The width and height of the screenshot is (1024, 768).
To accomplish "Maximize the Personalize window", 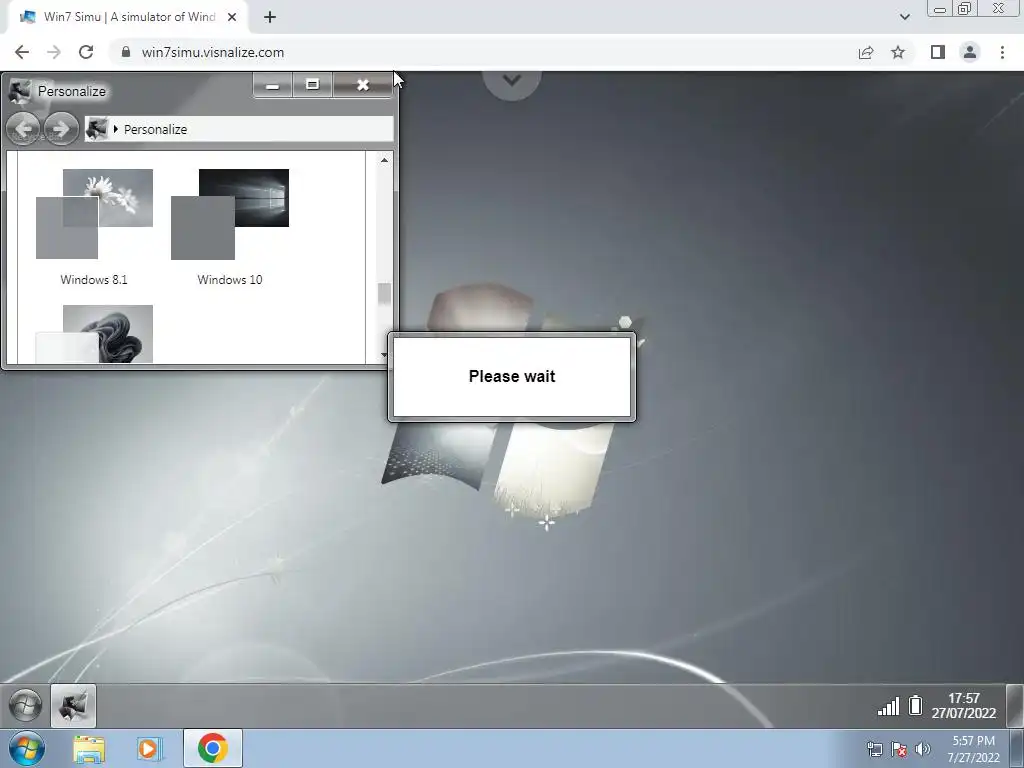I will tap(312, 86).
